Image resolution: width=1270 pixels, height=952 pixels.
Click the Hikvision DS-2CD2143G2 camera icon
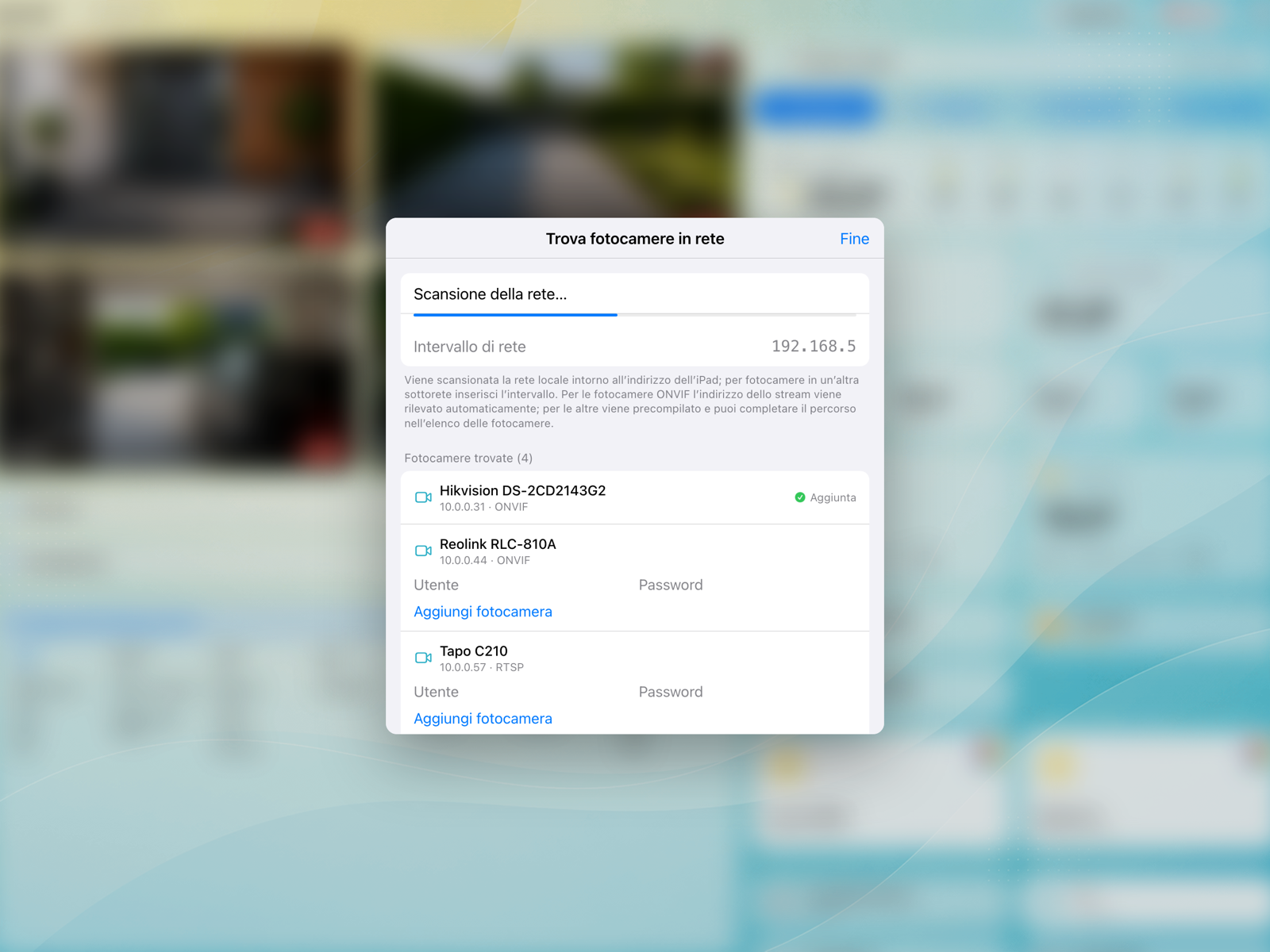coord(423,497)
